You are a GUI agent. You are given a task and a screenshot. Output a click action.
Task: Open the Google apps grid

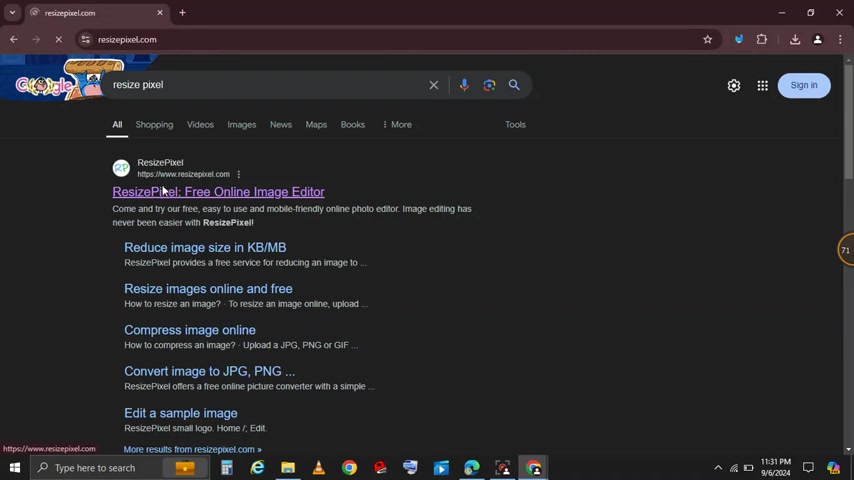tap(762, 86)
